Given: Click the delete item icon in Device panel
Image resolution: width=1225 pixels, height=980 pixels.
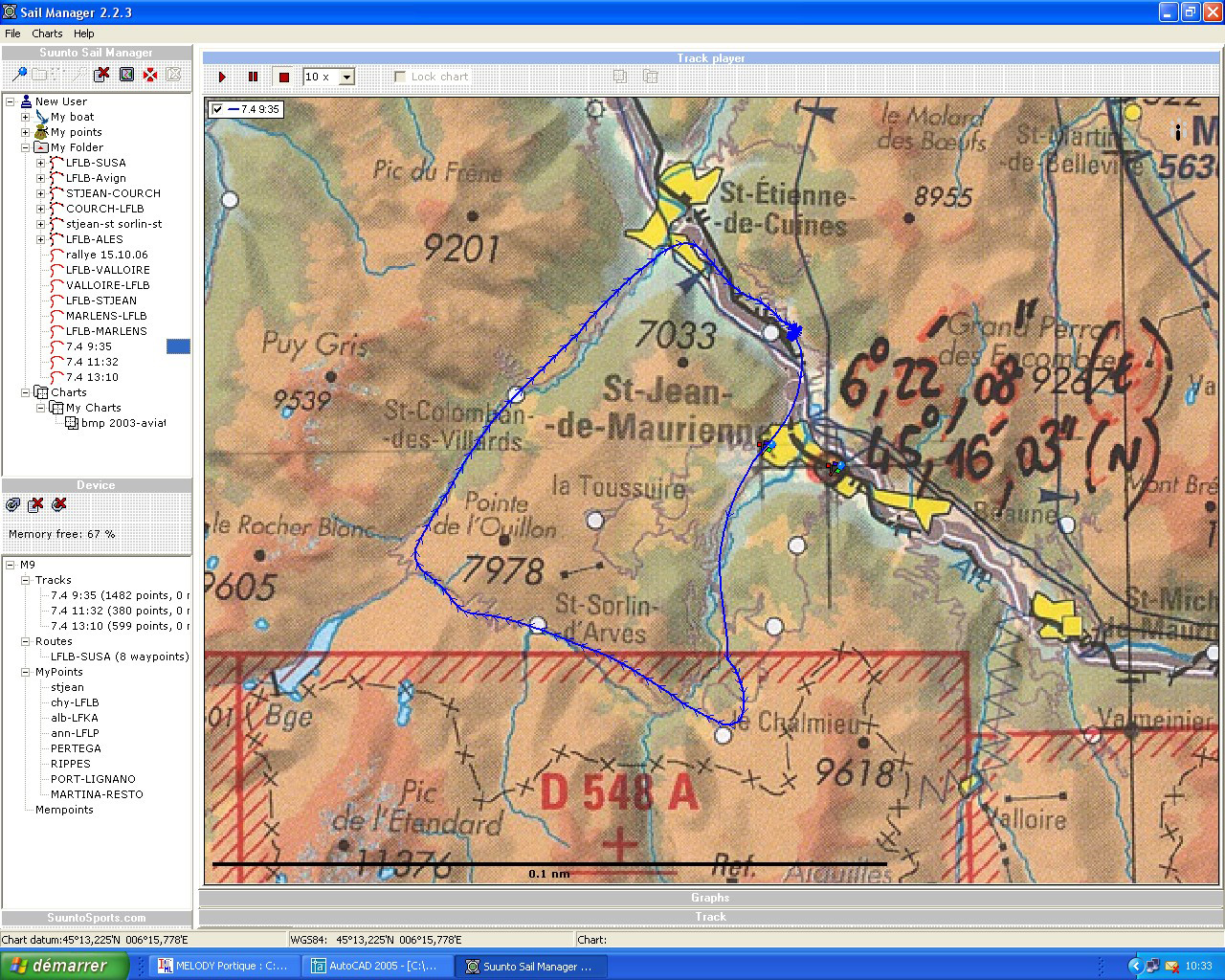Looking at the screenshot, I should 36,504.
